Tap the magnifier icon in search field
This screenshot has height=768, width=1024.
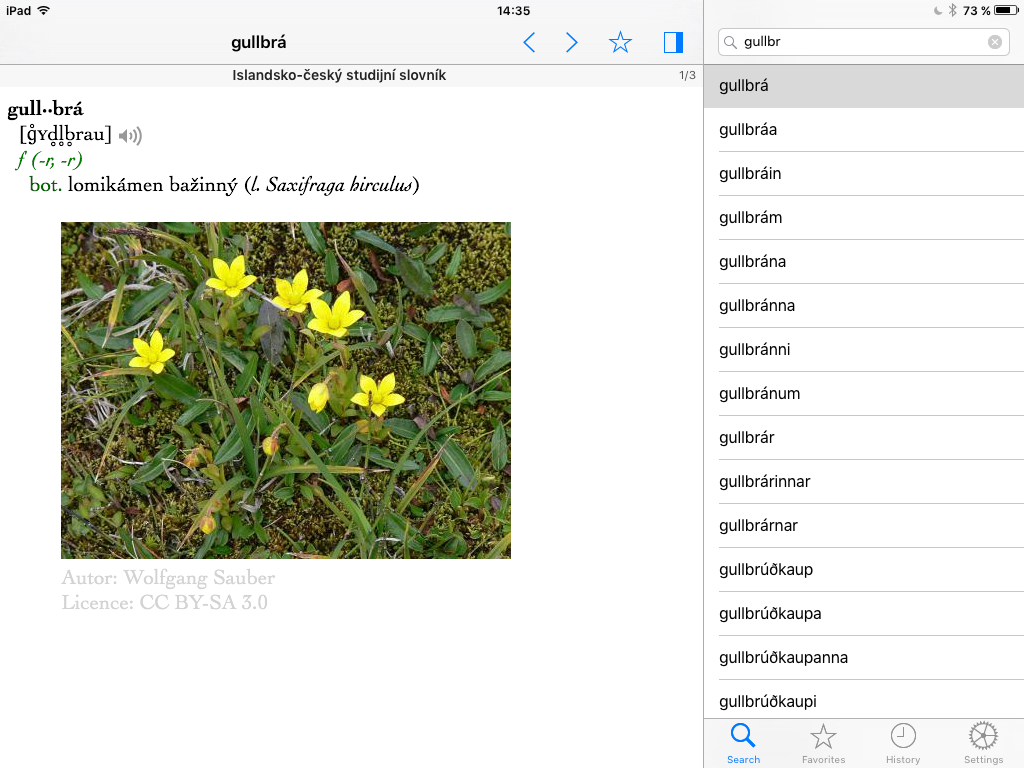[730, 42]
